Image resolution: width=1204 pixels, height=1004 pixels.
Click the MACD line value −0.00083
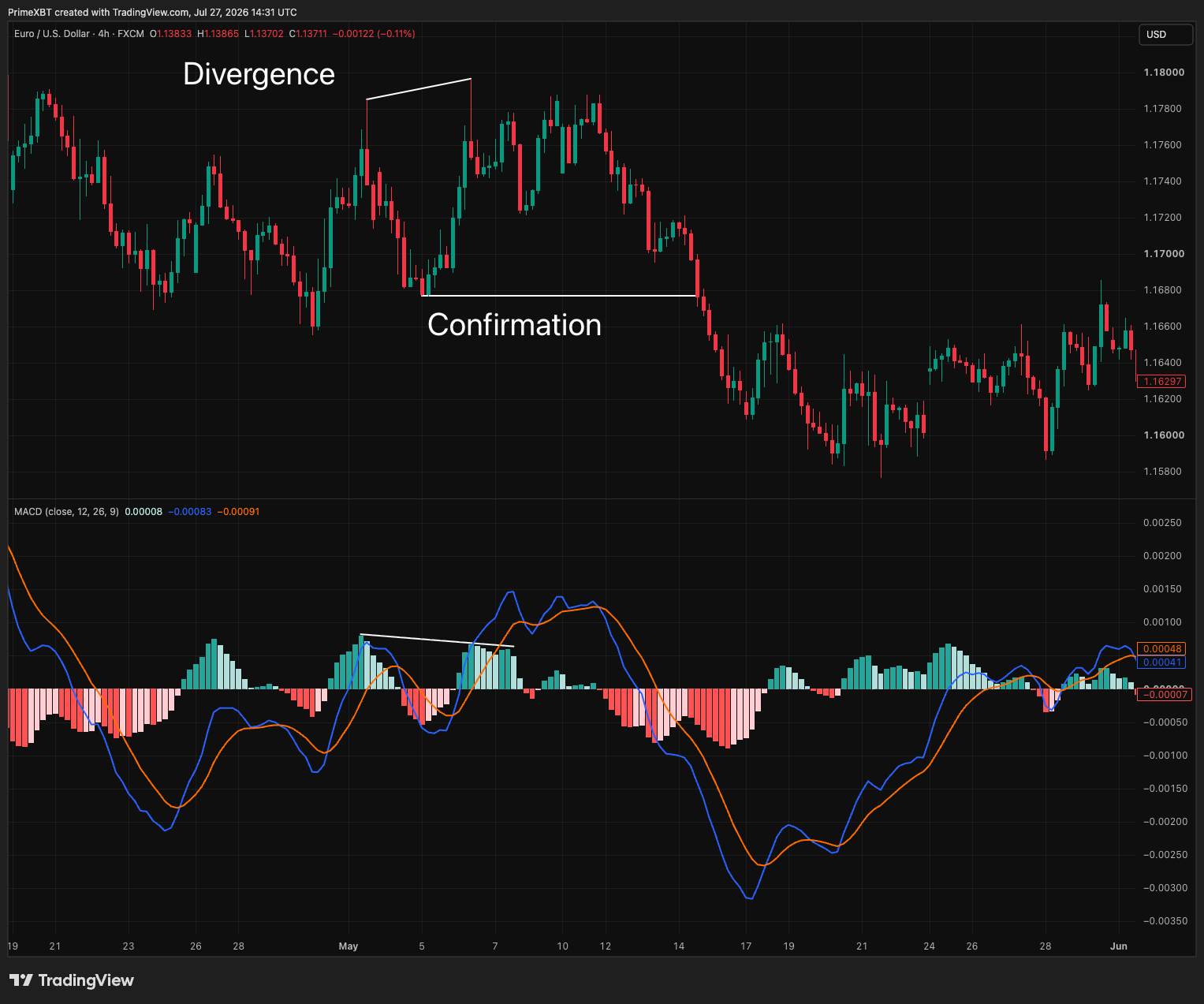point(190,512)
